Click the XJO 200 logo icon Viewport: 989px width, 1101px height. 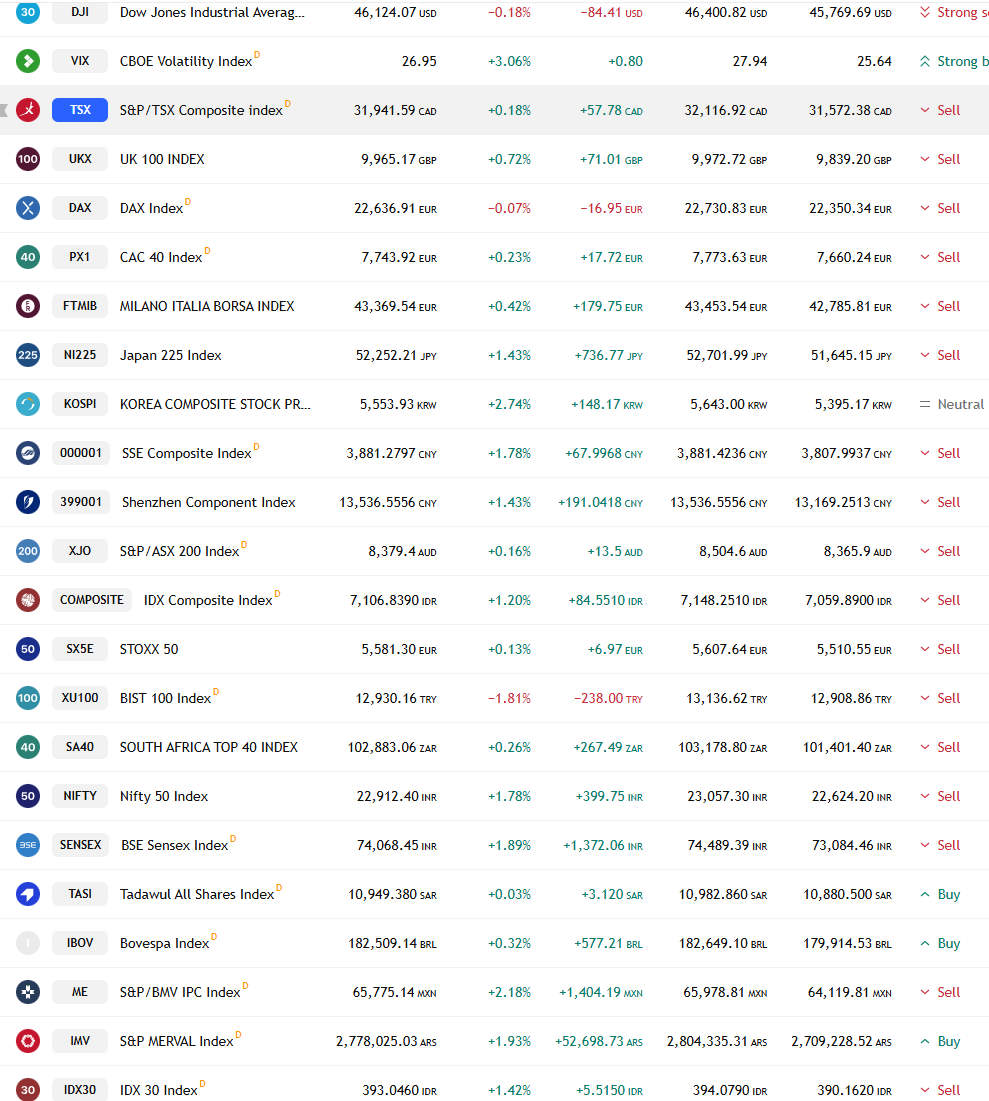pos(28,551)
